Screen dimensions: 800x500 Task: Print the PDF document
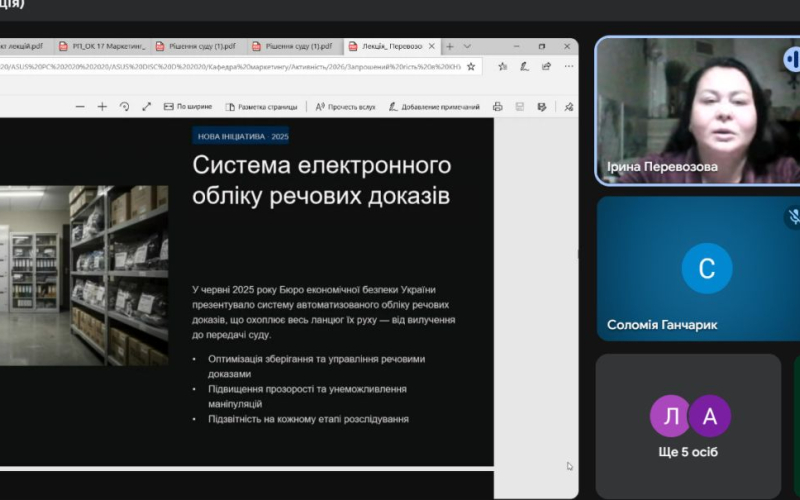click(497, 107)
